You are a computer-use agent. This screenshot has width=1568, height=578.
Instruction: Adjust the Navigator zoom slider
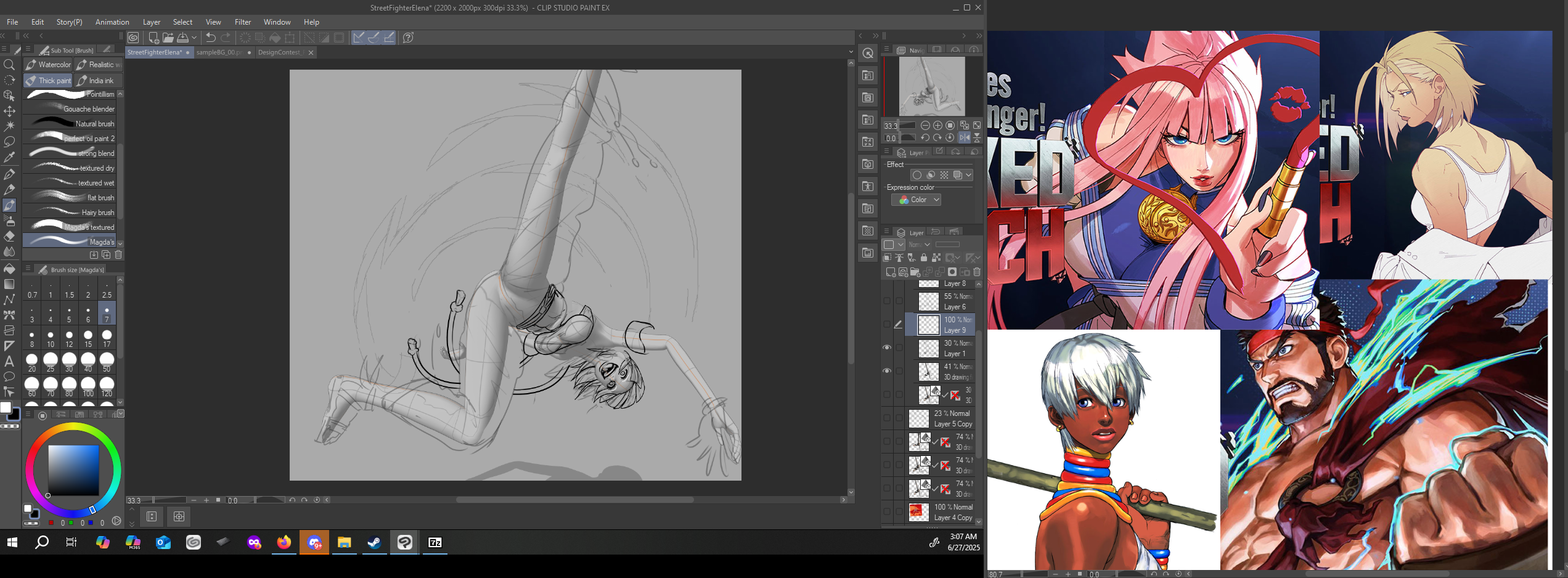909,125
